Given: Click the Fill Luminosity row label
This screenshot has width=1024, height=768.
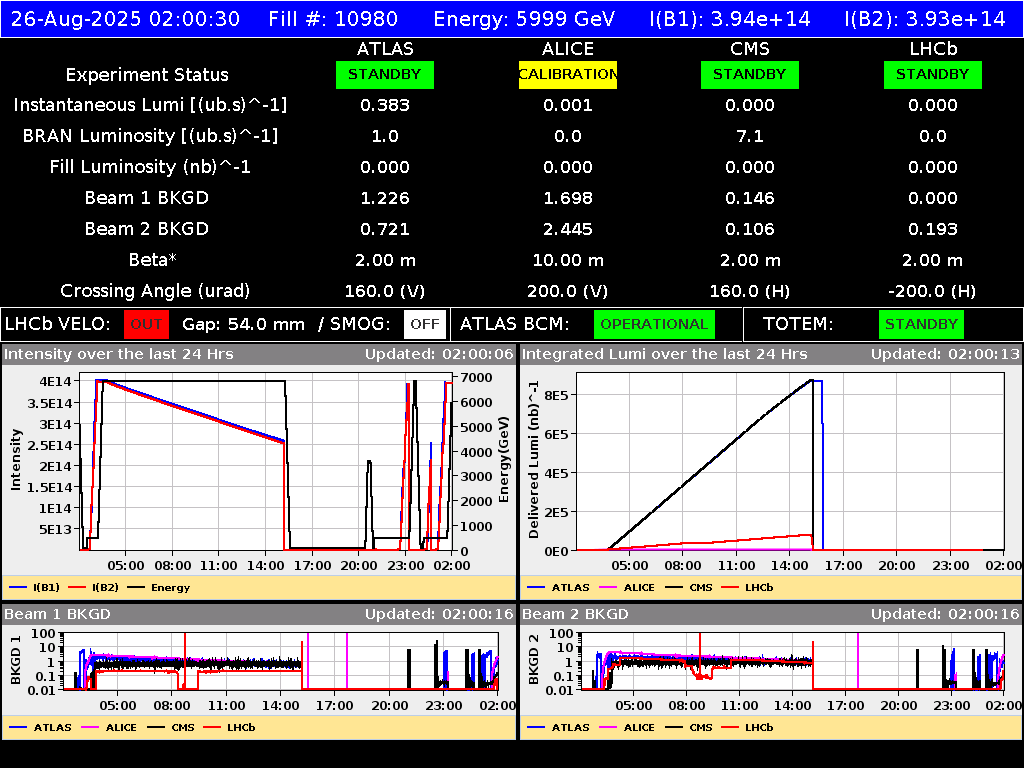Looking at the screenshot, I should point(150,167).
